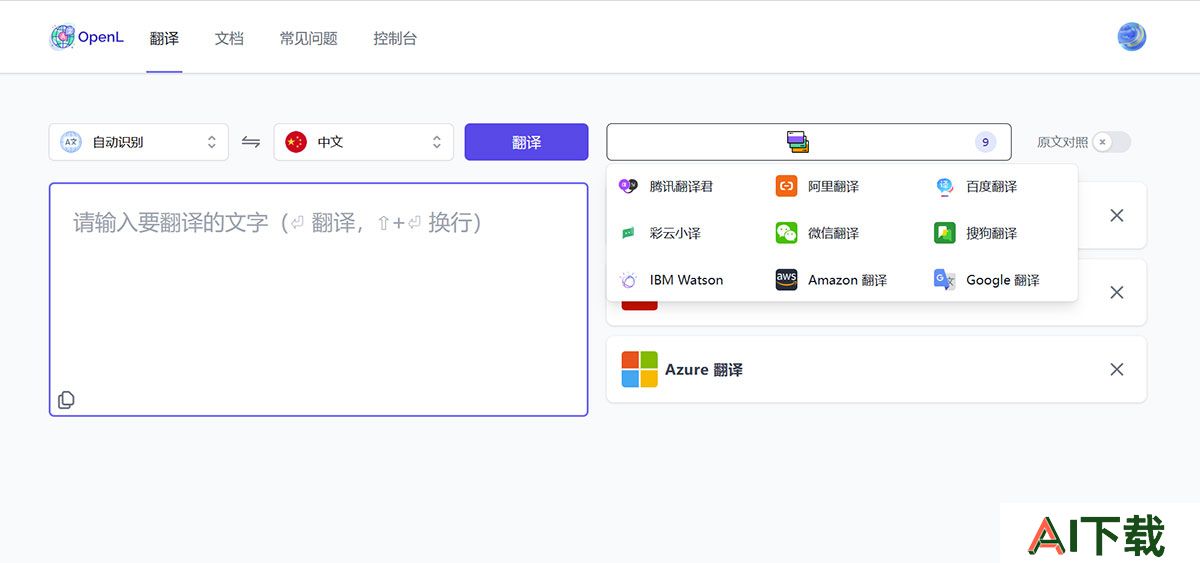Click the 阿里翻译 orange logo icon
This screenshot has height=563, width=1200.
(786, 186)
